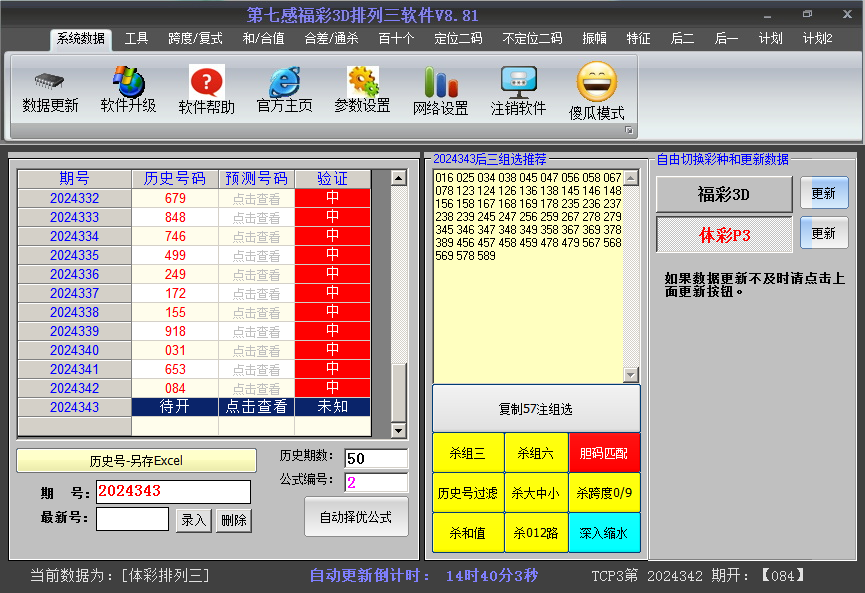Click the red 胆码匹配 button
The image size is (865, 593).
[604, 453]
